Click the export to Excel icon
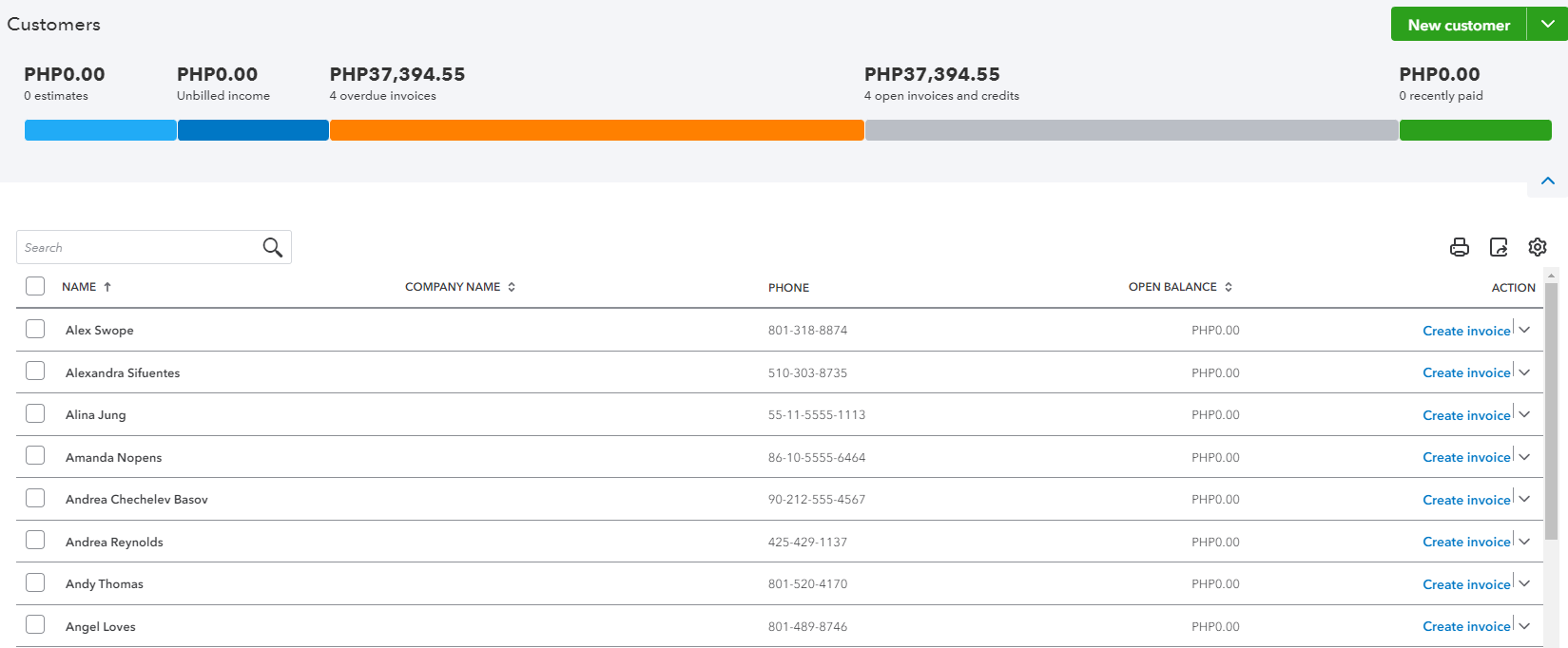1568x648 pixels. click(x=1499, y=247)
